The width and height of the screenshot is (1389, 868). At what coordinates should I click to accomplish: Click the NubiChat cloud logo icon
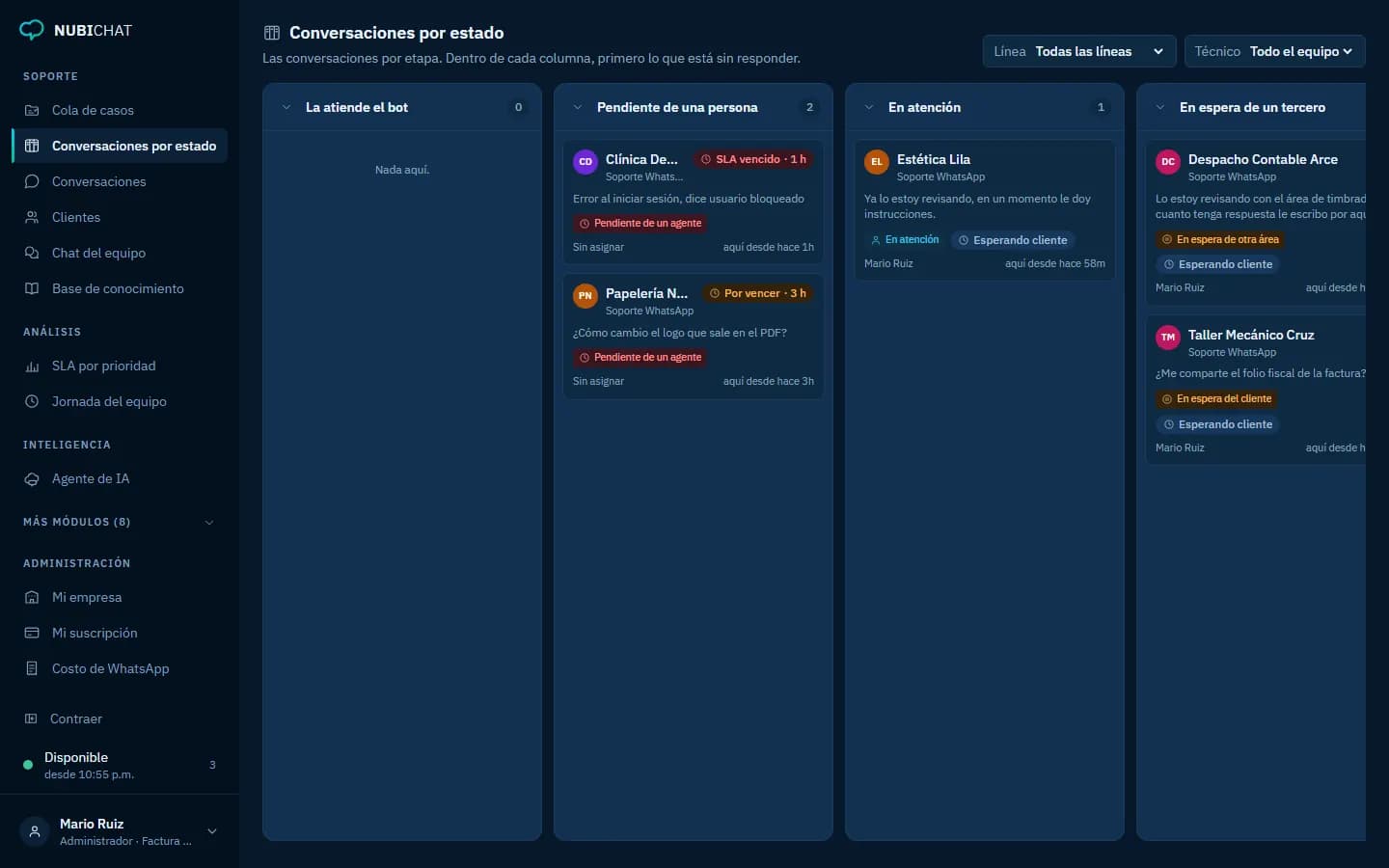[32, 30]
